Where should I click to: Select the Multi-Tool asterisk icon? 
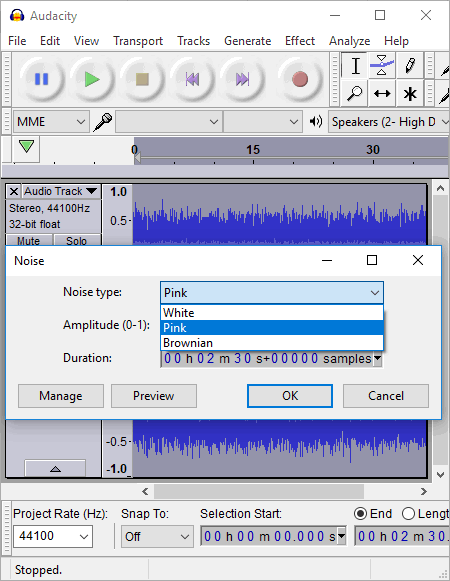[x=409, y=93]
